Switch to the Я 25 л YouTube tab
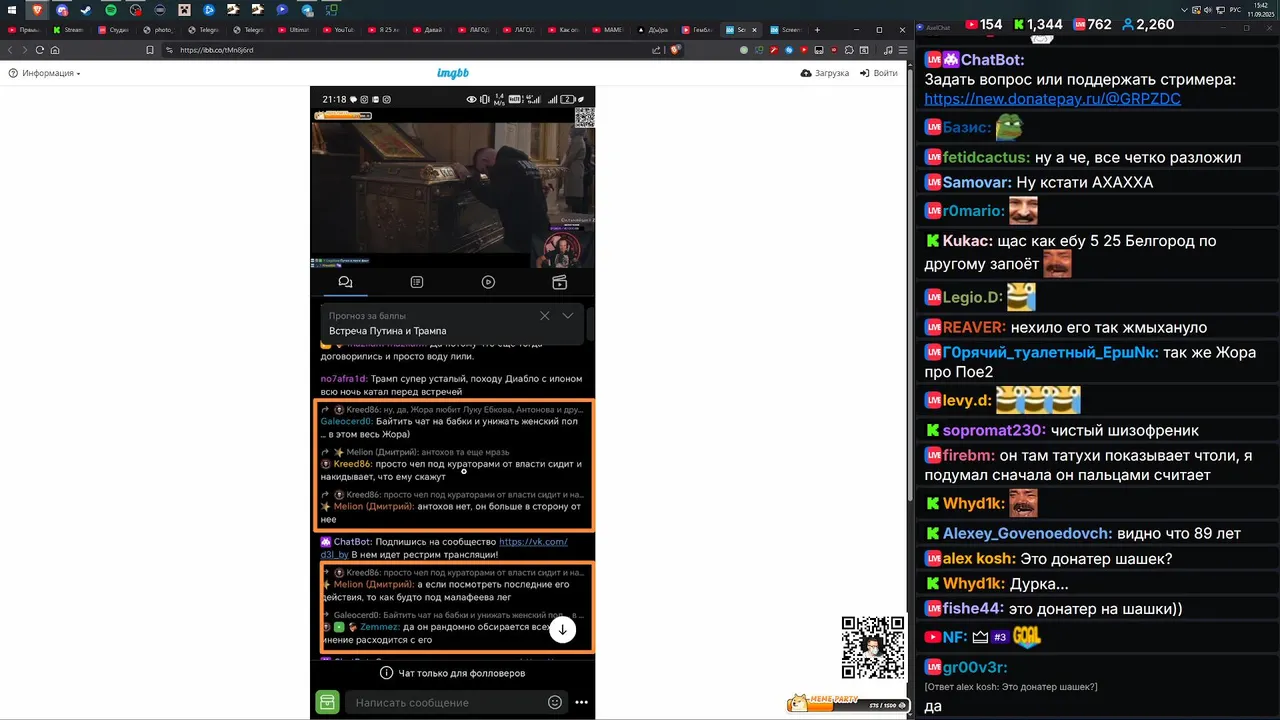The width and height of the screenshot is (1280, 720). point(386,30)
